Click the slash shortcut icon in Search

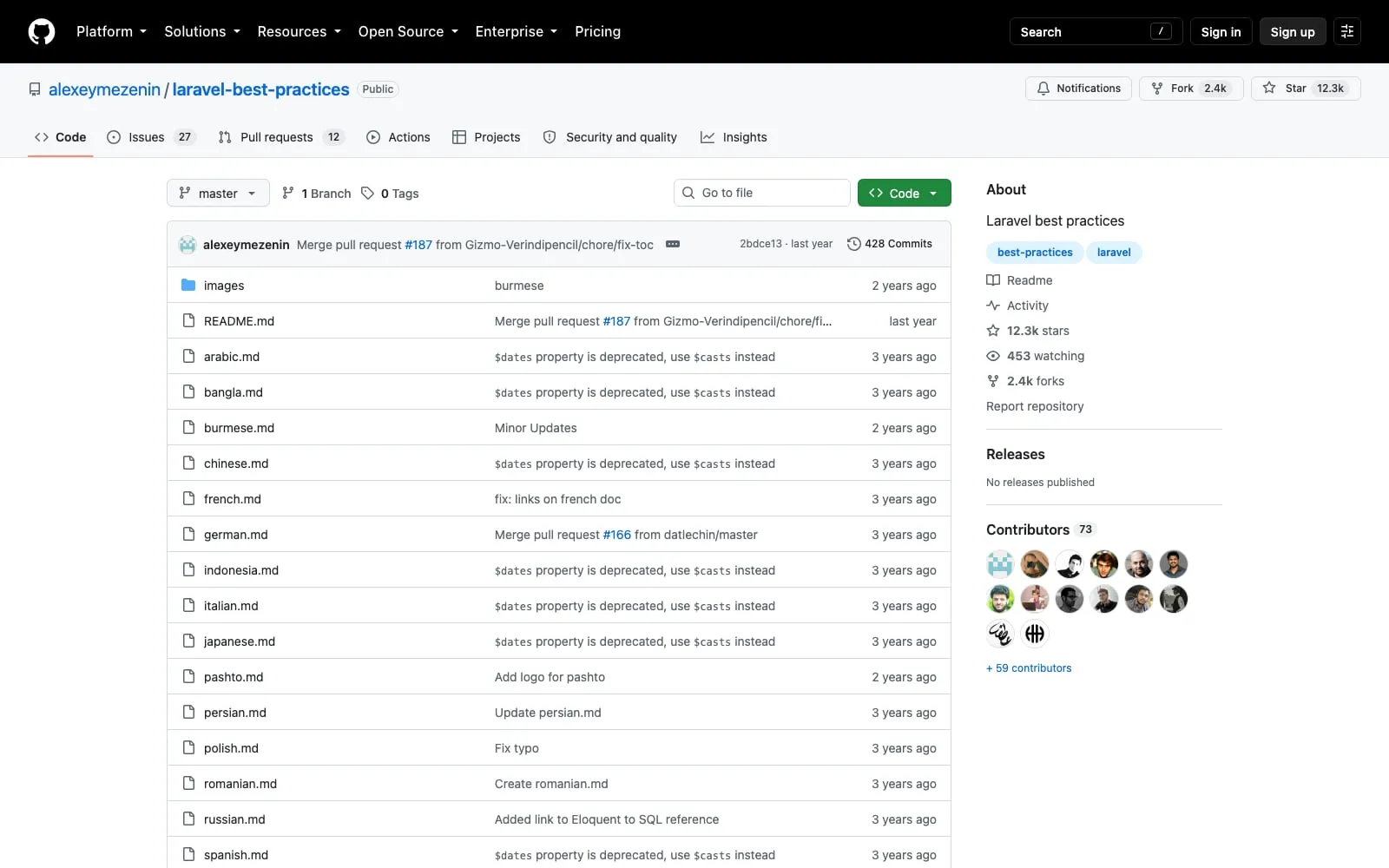pos(1161,31)
